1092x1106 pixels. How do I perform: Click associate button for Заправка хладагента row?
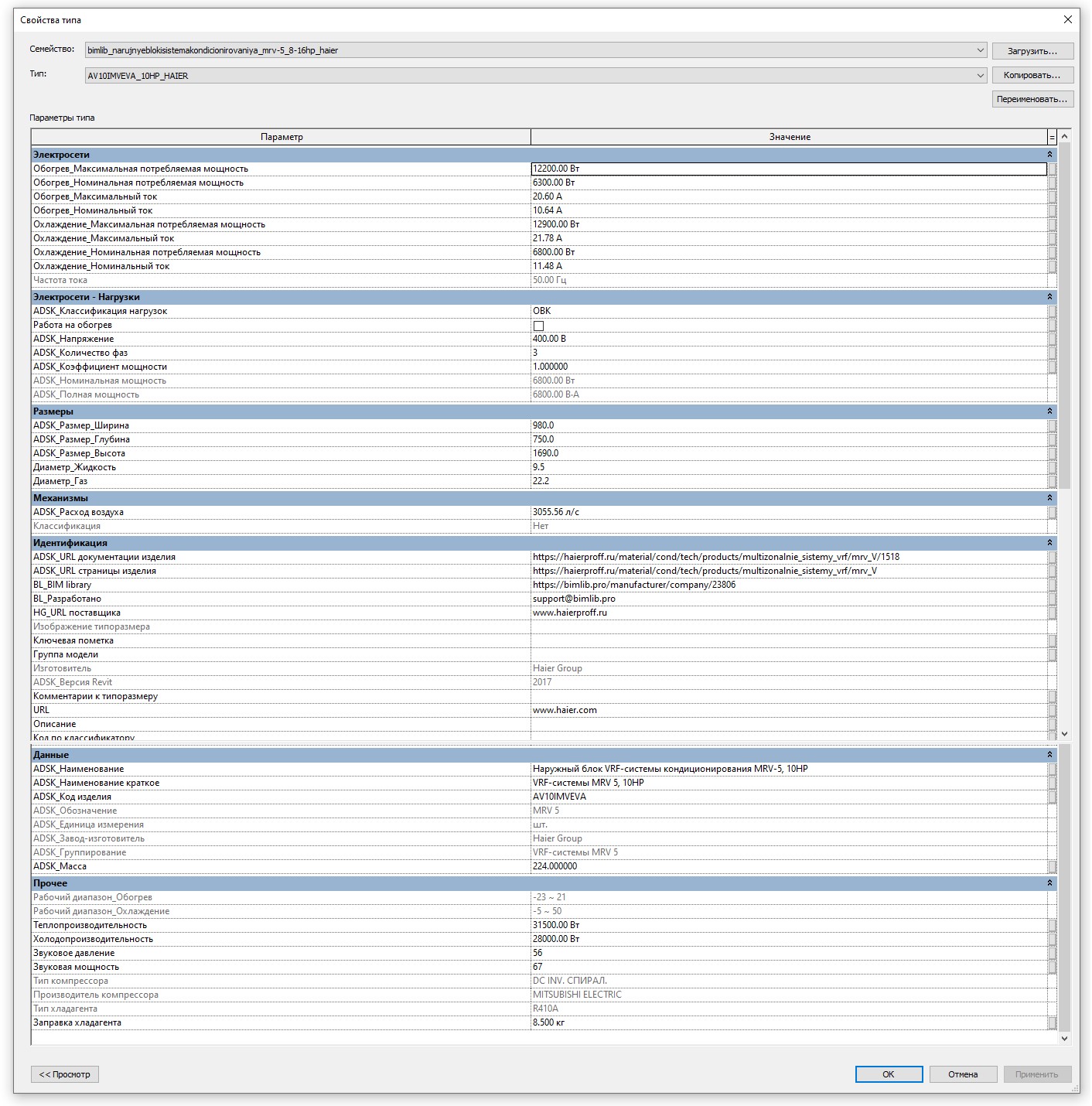(1052, 1022)
